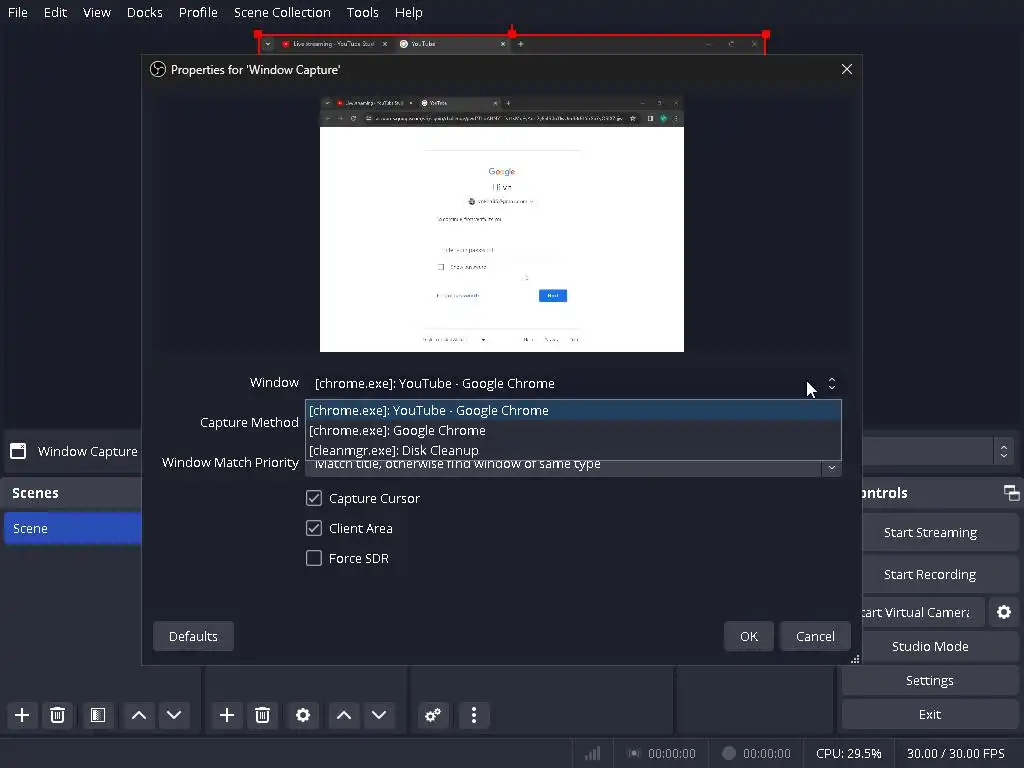Image resolution: width=1024 pixels, height=768 pixels.
Task: Open the Window selection combo box
Action: tap(573, 383)
